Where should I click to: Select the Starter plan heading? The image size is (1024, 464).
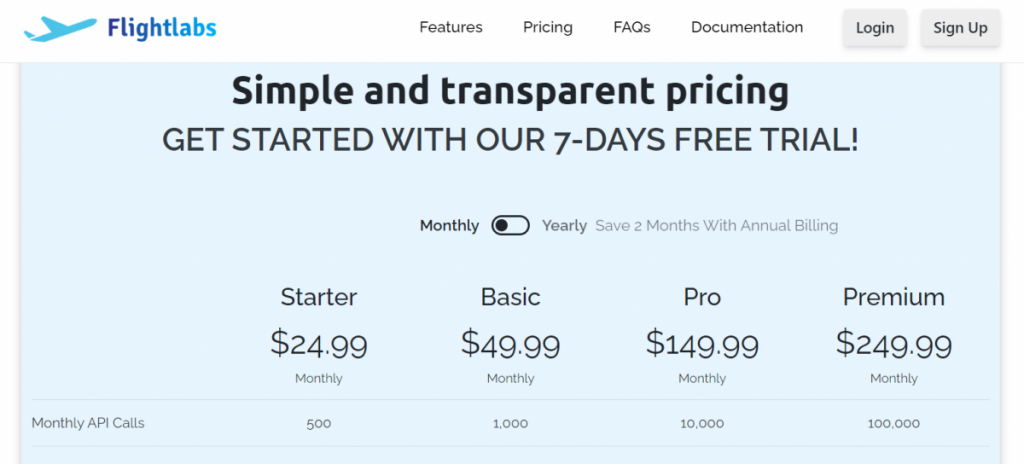pyautogui.click(x=319, y=297)
